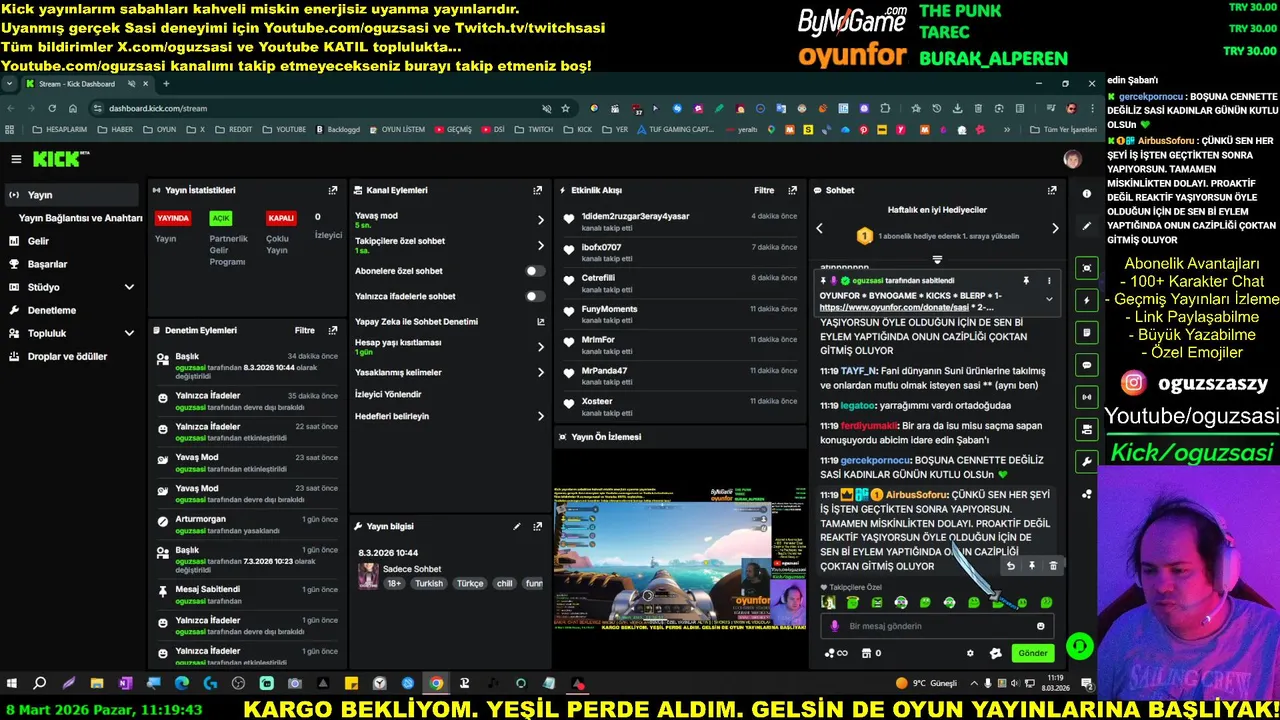Image resolution: width=1280 pixels, height=720 pixels.
Task: Toggle Yalnızca ifadelerle sohbet switch
Action: pyautogui.click(x=536, y=296)
